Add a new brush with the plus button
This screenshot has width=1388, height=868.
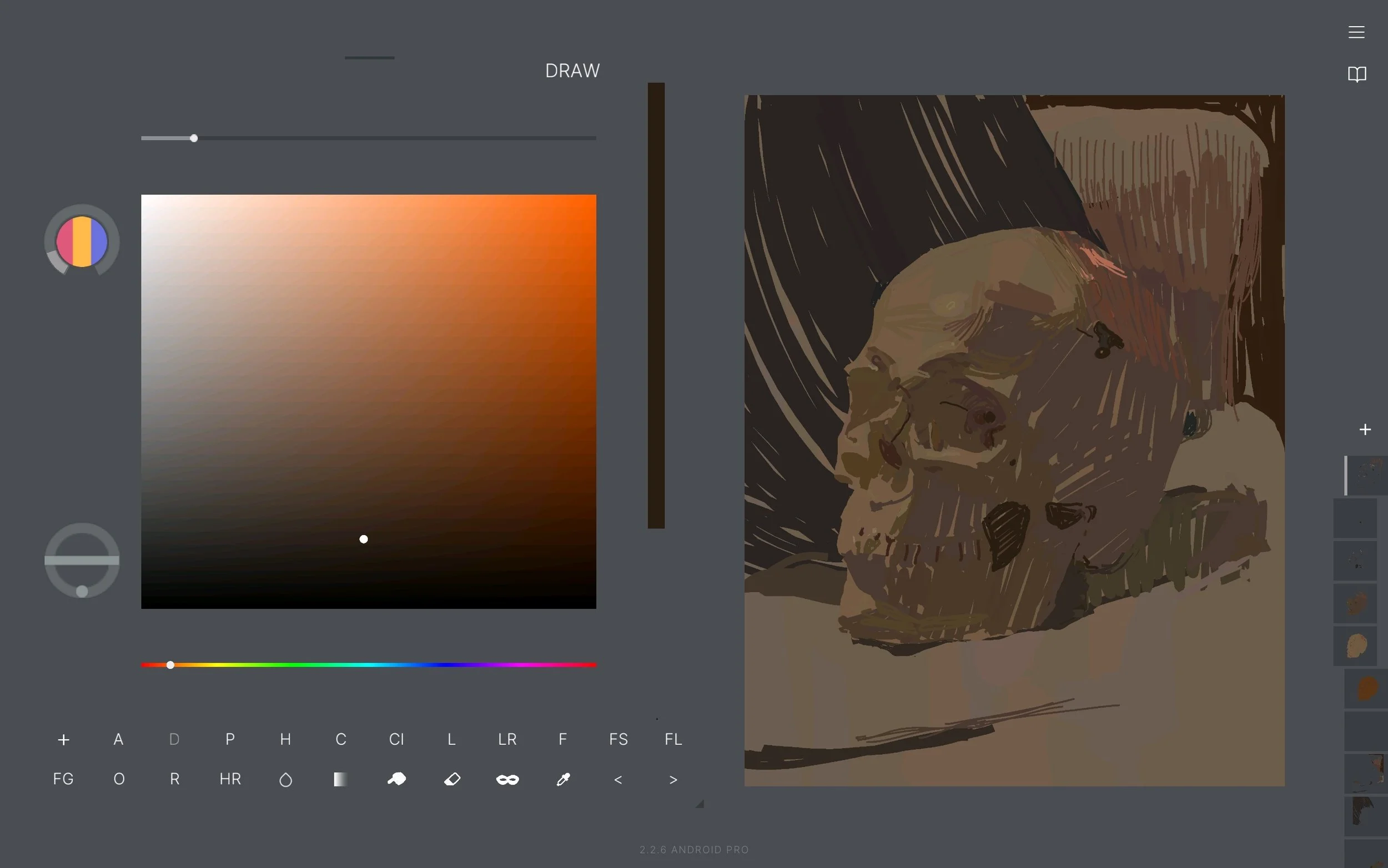pyautogui.click(x=63, y=739)
